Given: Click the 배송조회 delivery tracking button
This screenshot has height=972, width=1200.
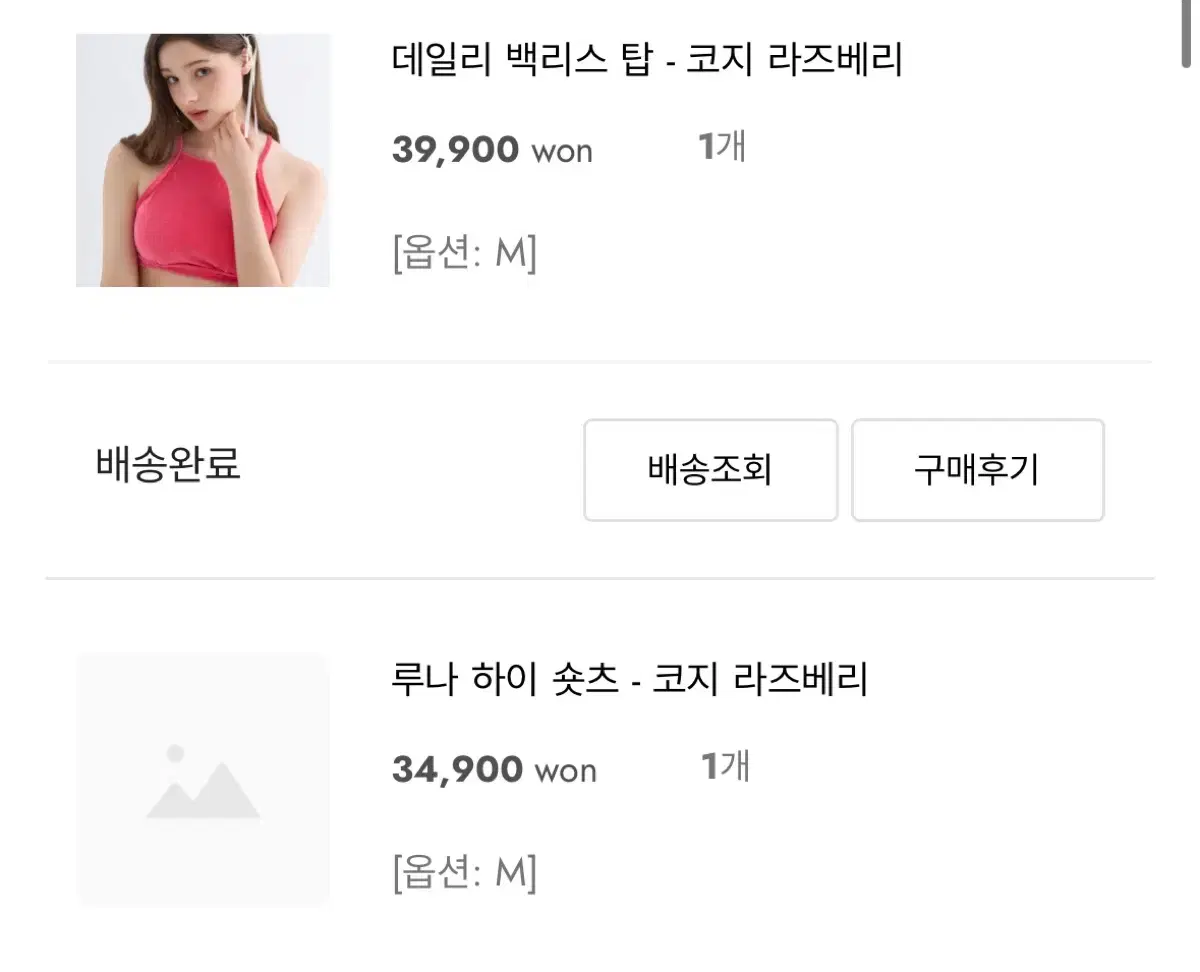Looking at the screenshot, I should tap(710, 470).
